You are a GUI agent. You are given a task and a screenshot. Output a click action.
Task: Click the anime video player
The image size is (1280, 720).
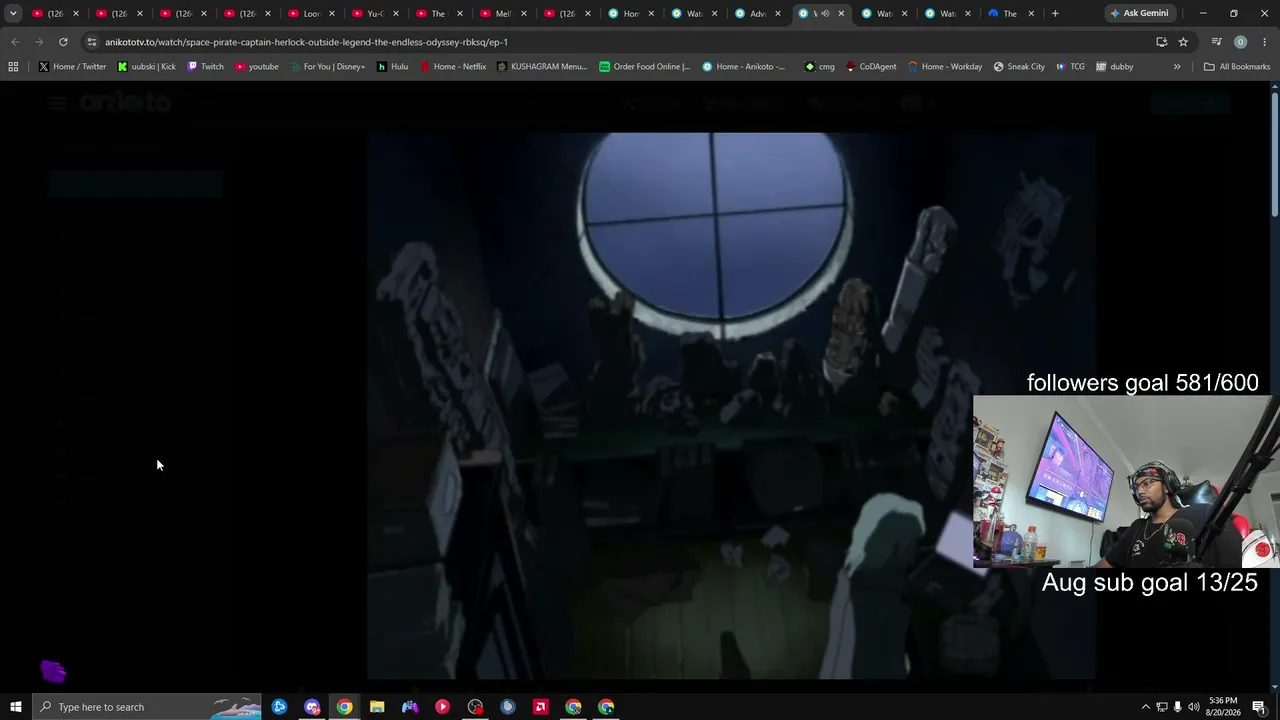point(731,405)
